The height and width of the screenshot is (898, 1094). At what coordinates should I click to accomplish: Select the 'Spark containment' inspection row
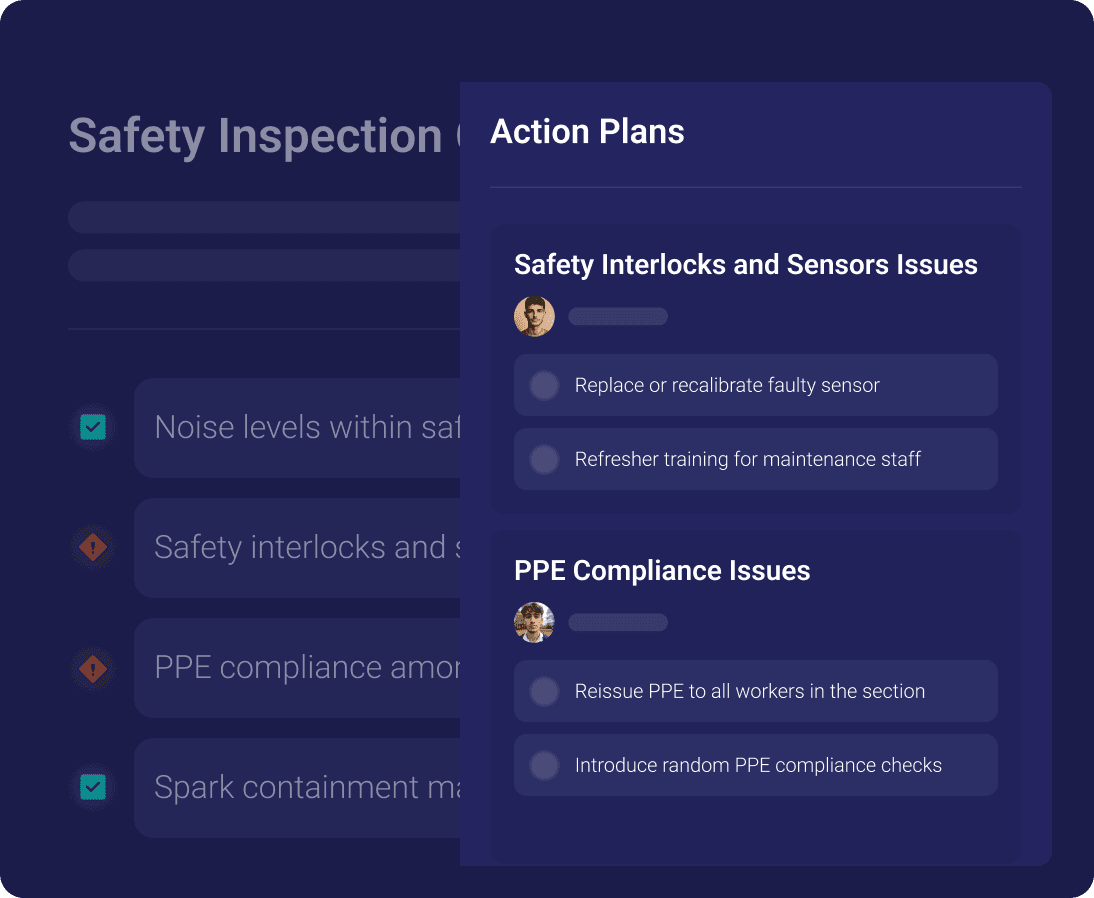(300, 788)
